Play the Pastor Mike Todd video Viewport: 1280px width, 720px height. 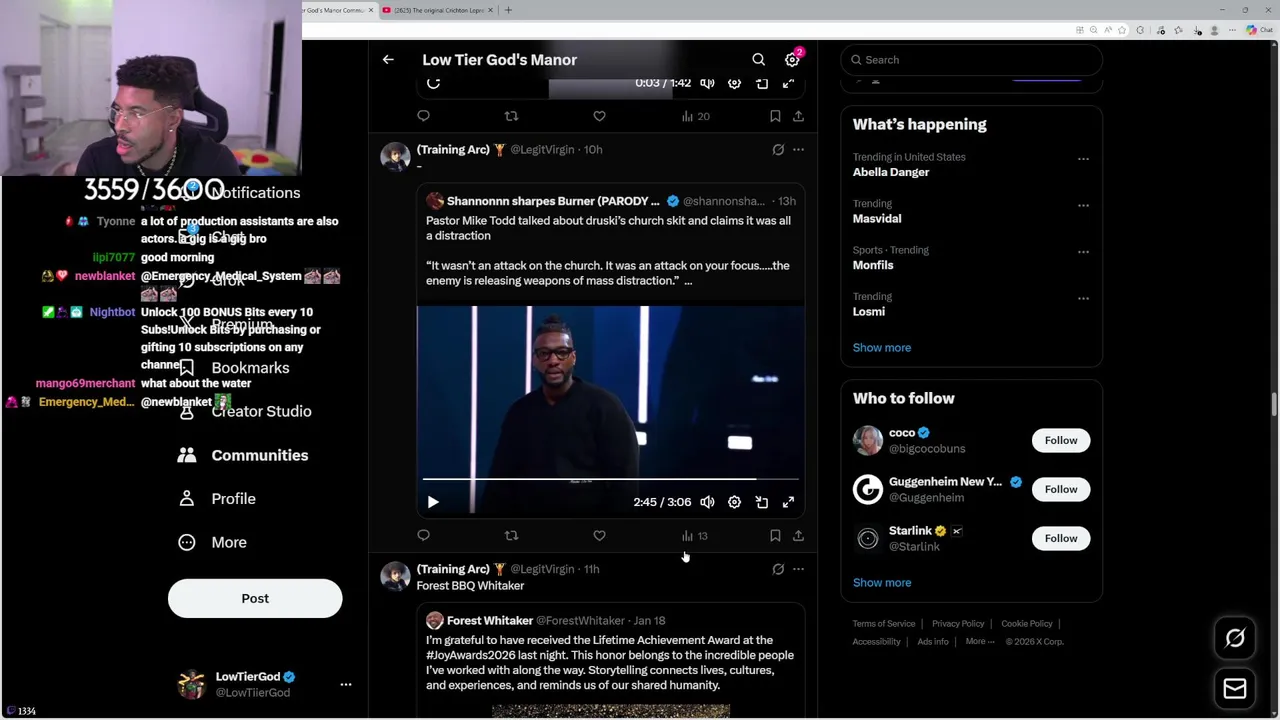click(x=433, y=502)
